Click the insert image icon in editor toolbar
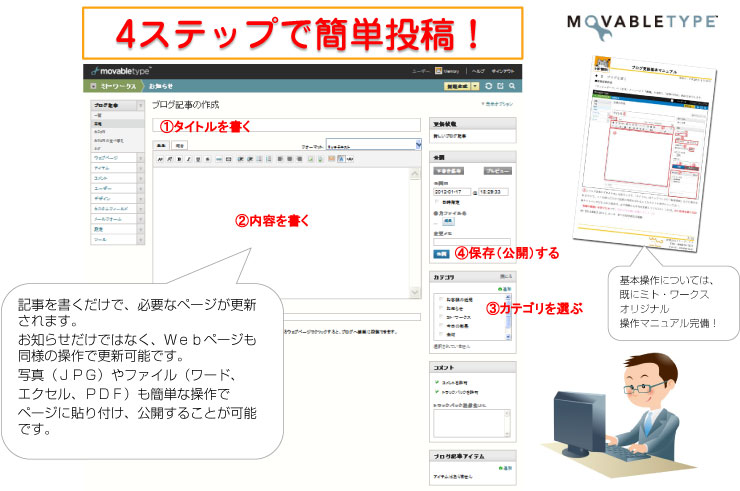 click(310, 159)
